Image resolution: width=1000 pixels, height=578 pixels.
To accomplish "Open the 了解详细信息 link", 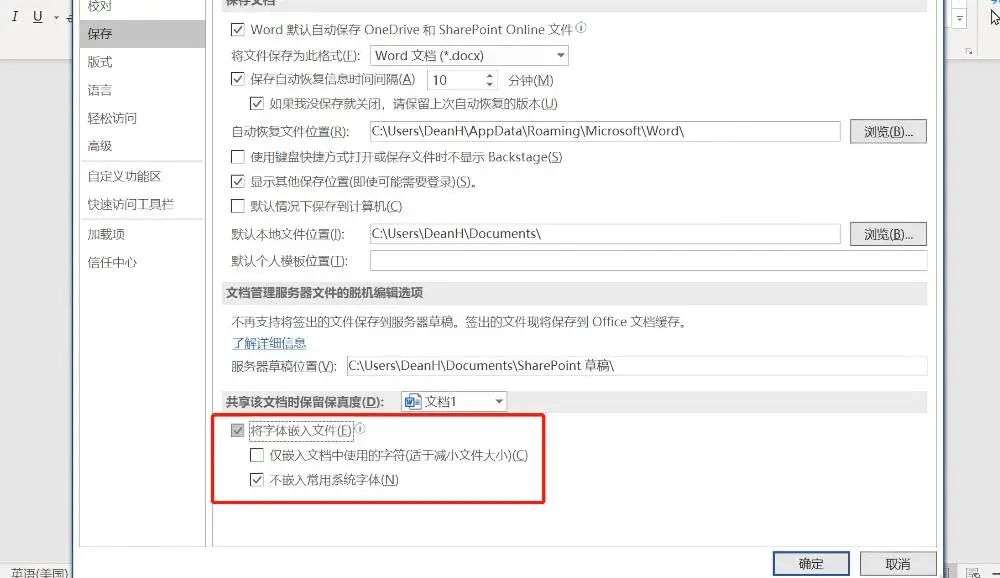I will (x=268, y=343).
